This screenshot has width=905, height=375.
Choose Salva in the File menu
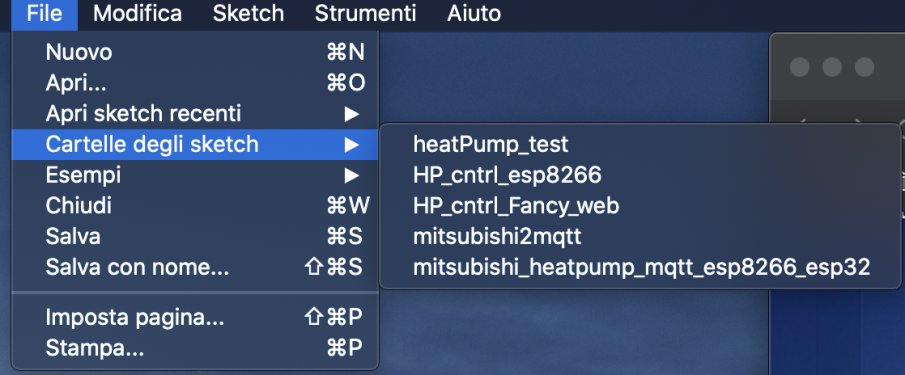195,236
